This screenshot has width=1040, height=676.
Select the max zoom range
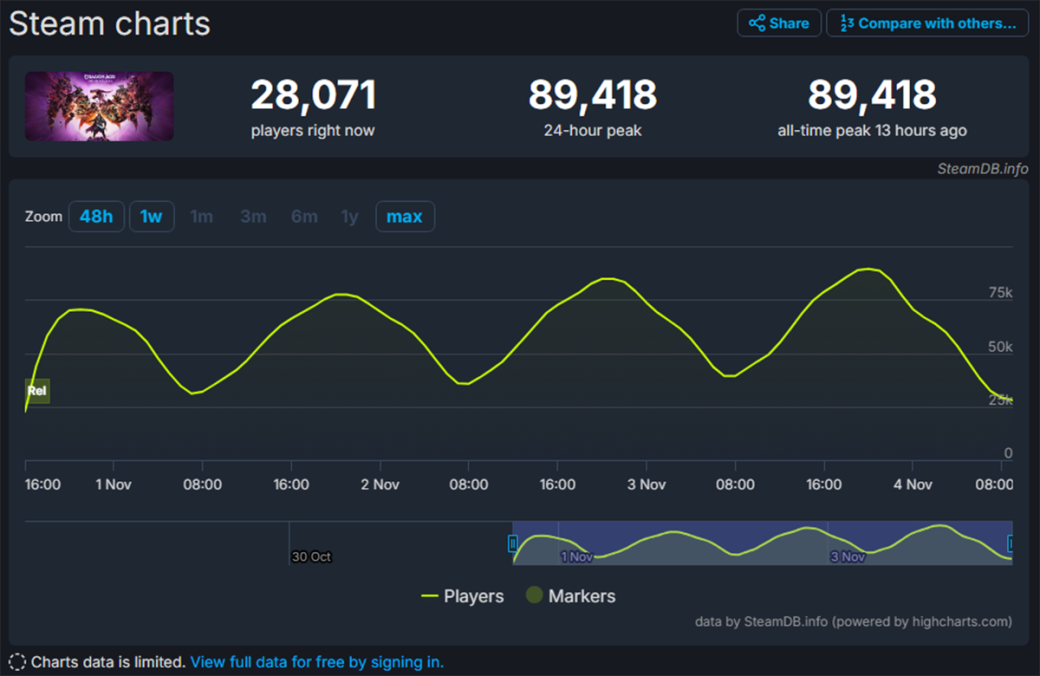(405, 216)
